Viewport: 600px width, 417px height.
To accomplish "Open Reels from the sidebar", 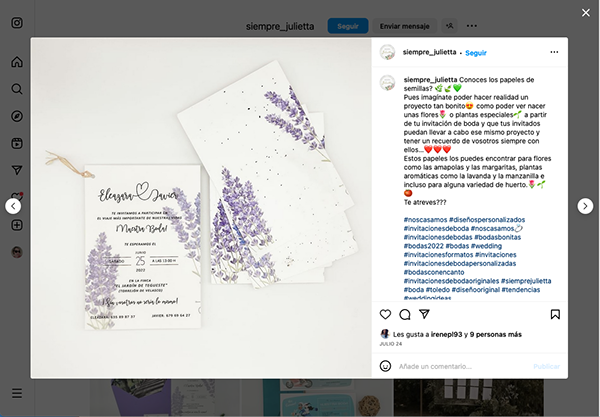I will click(x=17, y=143).
